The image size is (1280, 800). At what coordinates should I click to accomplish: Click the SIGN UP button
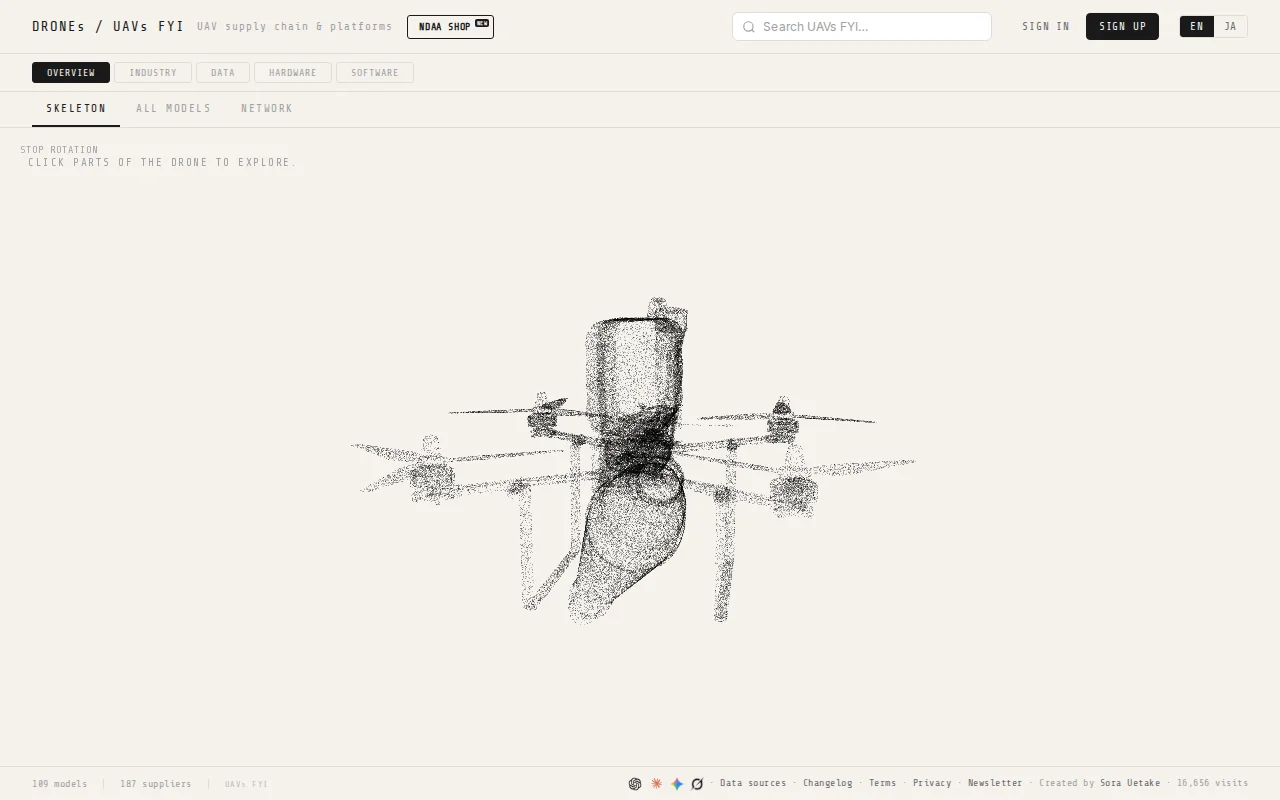(x=1122, y=27)
